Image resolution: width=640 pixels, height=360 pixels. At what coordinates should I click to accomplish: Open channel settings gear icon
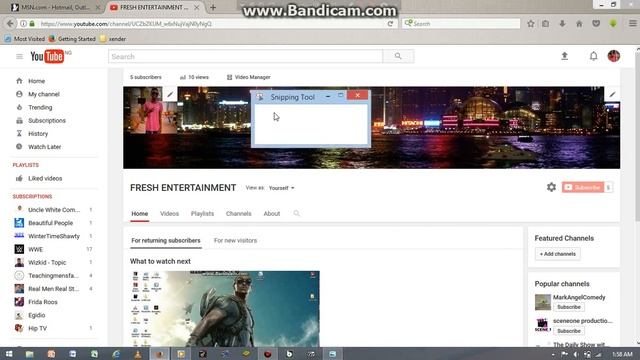551,187
